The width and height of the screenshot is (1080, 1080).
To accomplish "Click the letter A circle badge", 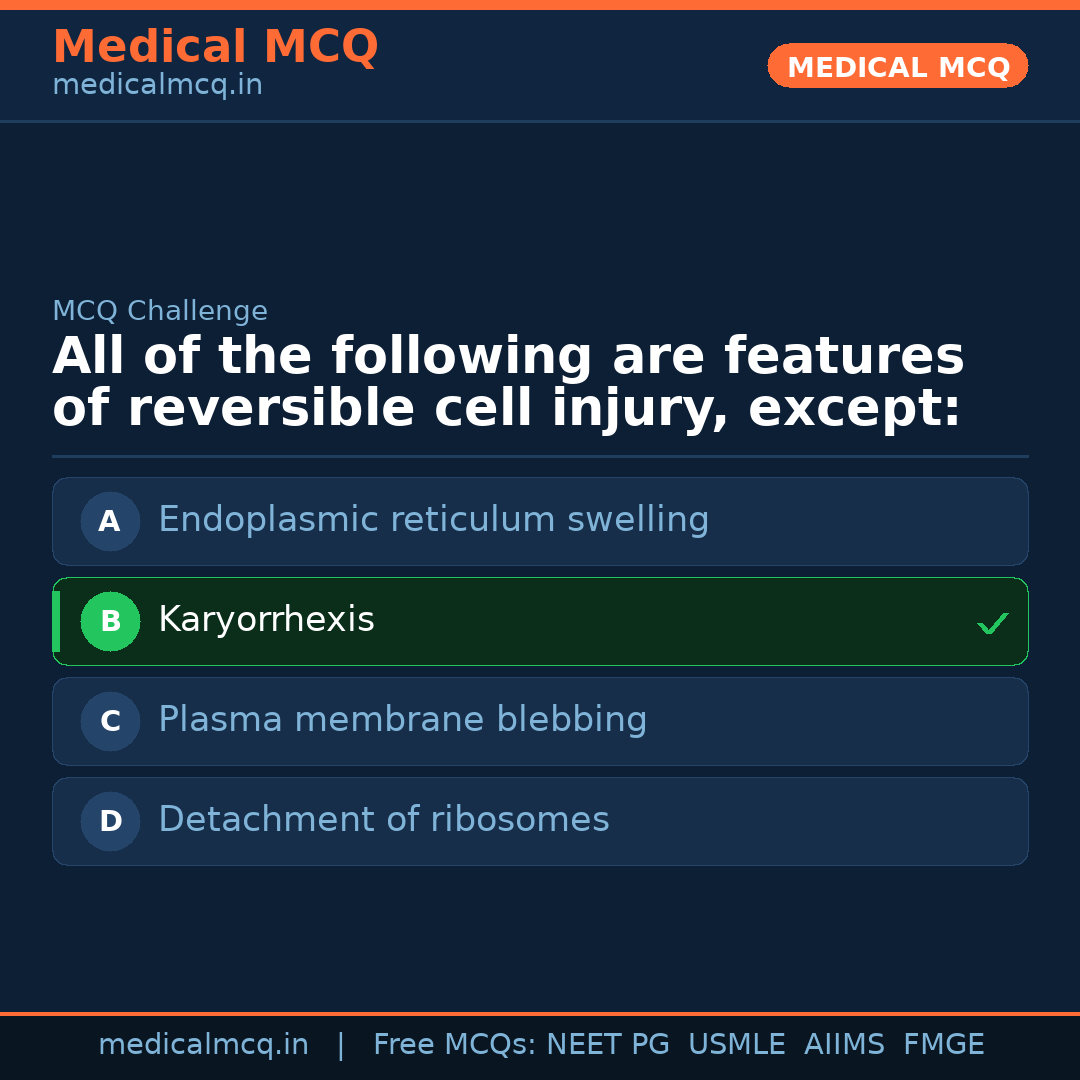I will pos(110,521).
